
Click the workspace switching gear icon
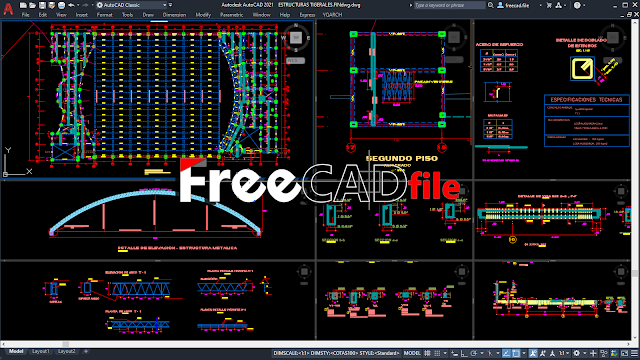click(576, 353)
